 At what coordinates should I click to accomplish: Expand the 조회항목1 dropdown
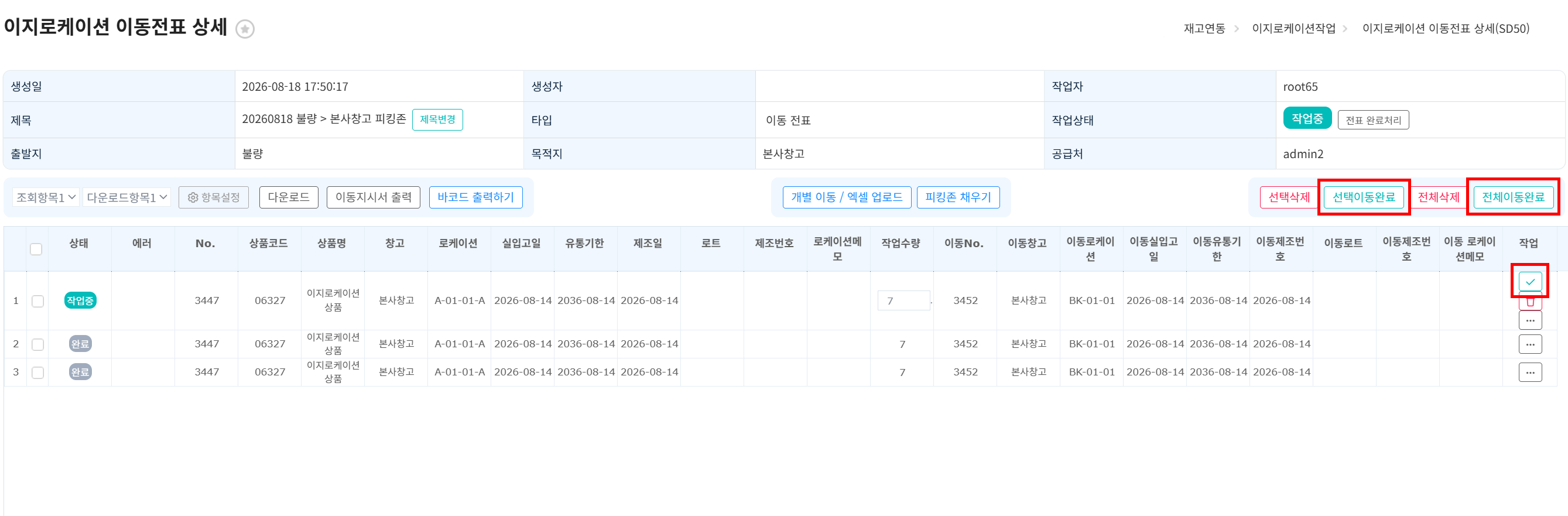(x=46, y=197)
